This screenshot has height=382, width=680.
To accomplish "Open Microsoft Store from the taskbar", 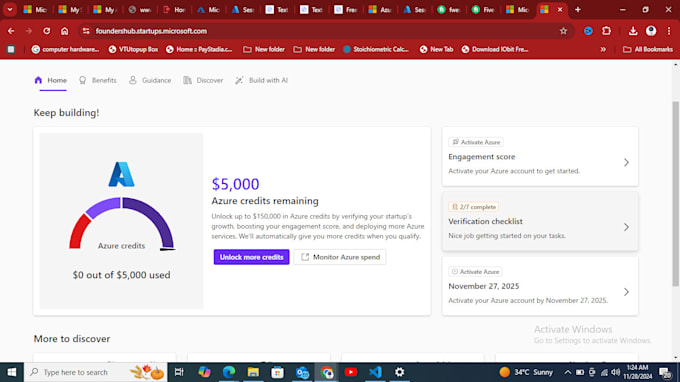I will (x=278, y=372).
